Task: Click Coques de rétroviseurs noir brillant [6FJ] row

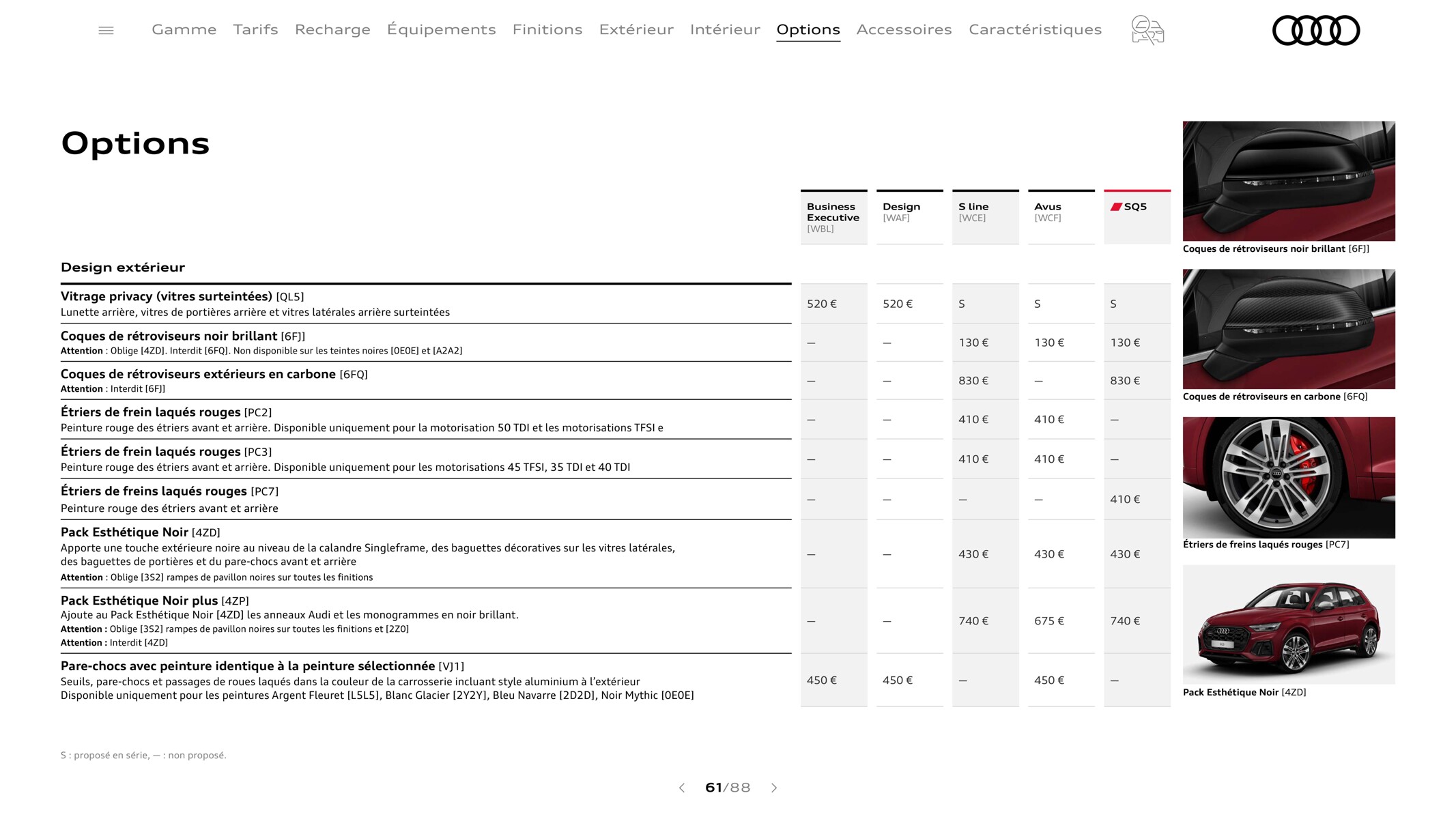Action: click(x=426, y=343)
